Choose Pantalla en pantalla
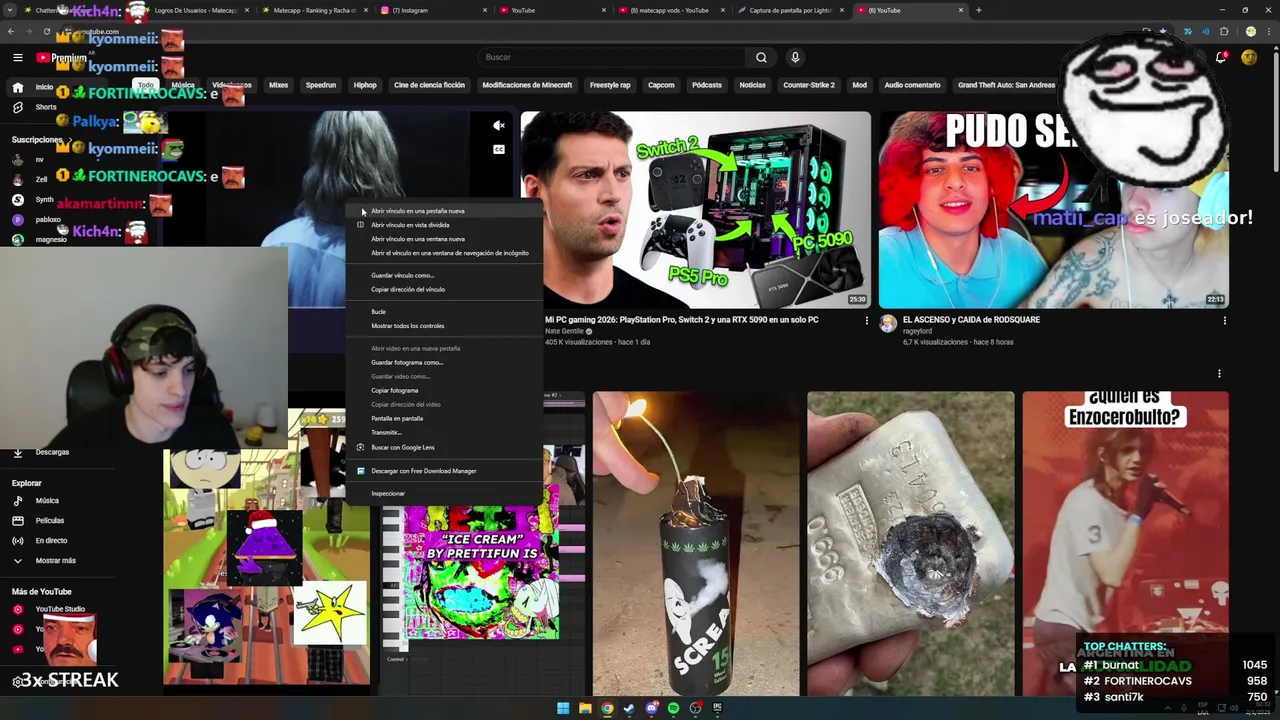The width and height of the screenshot is (1280, 720). 445,418
